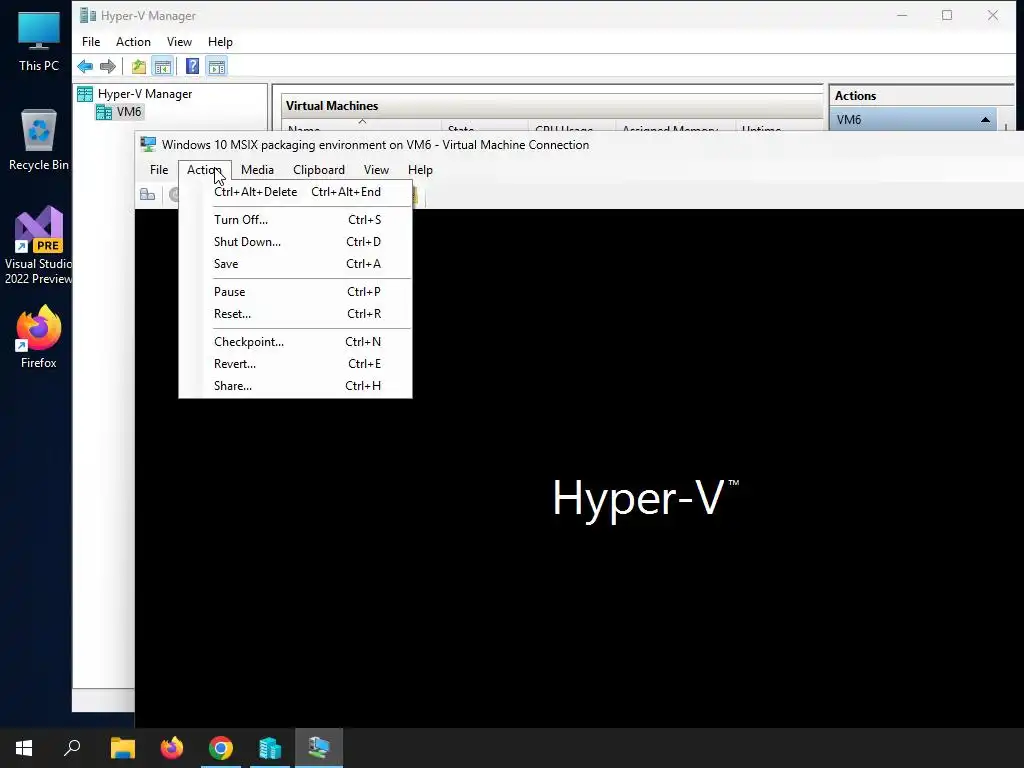Click the Ctrl+Alt+Delete toolbar icon in VM Connection
This screenshot has height=768, width=1024.
(148, 195)
